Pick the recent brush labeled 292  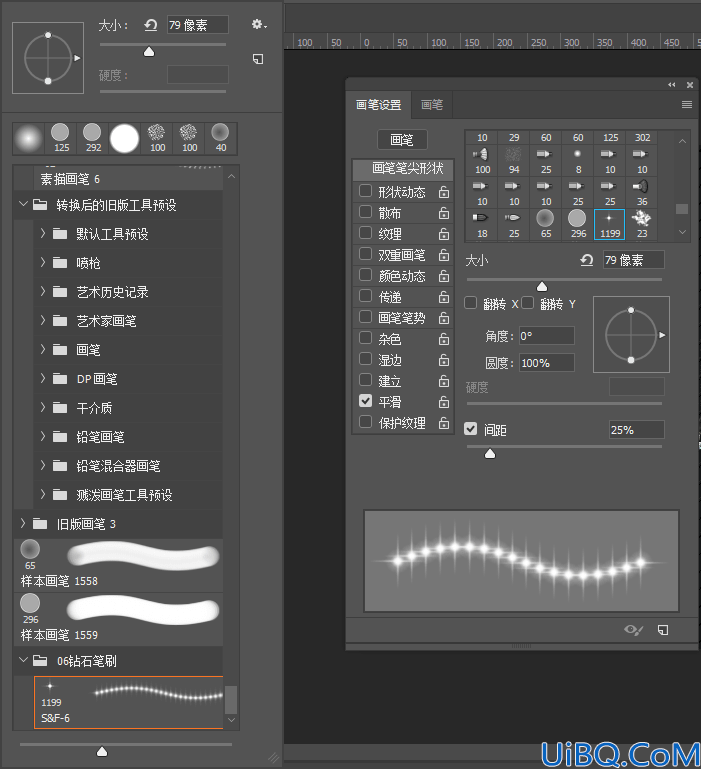(x=92, y=138)
